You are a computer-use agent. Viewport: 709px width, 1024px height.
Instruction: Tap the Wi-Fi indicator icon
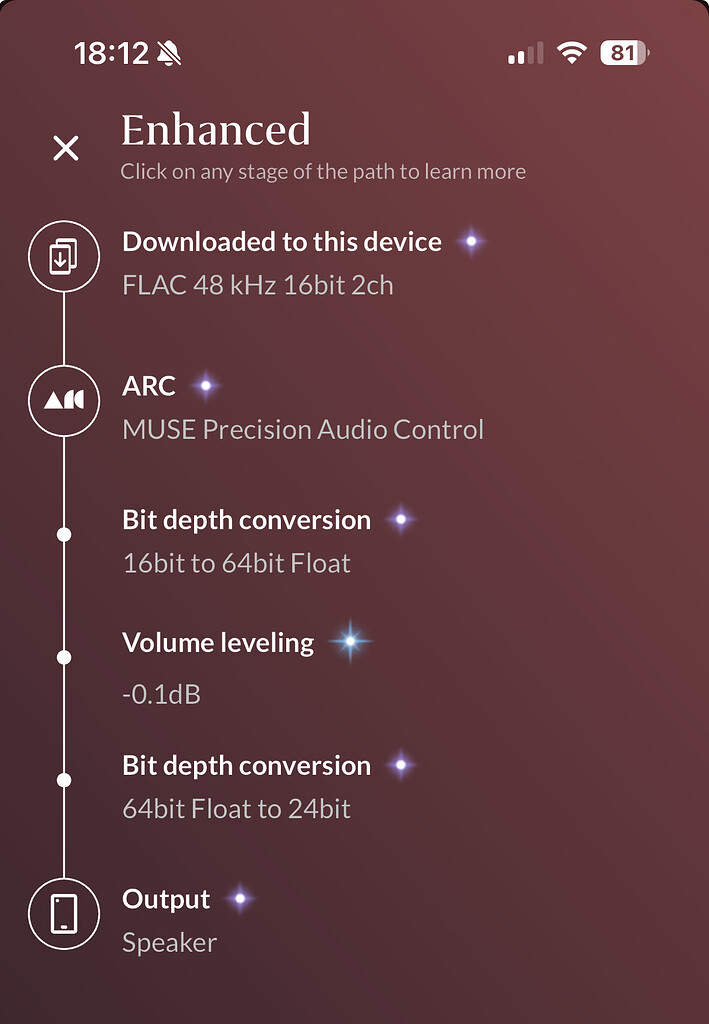click(x=571, y=54)
